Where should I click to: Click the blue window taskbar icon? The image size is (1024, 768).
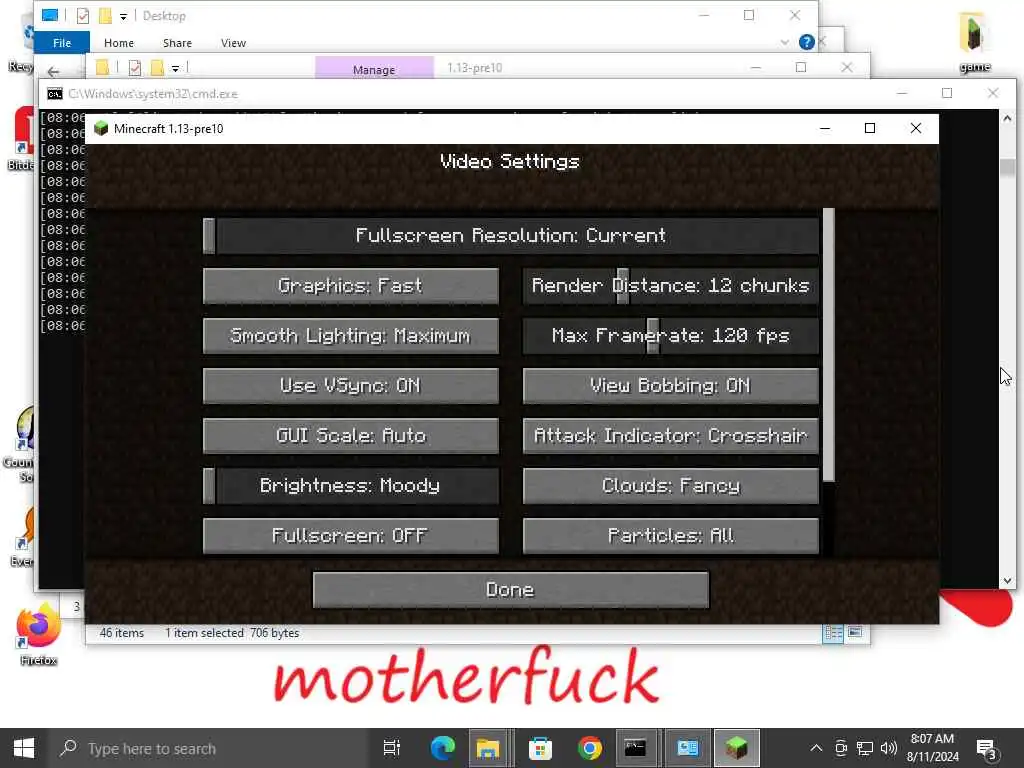tap(687, 748)
